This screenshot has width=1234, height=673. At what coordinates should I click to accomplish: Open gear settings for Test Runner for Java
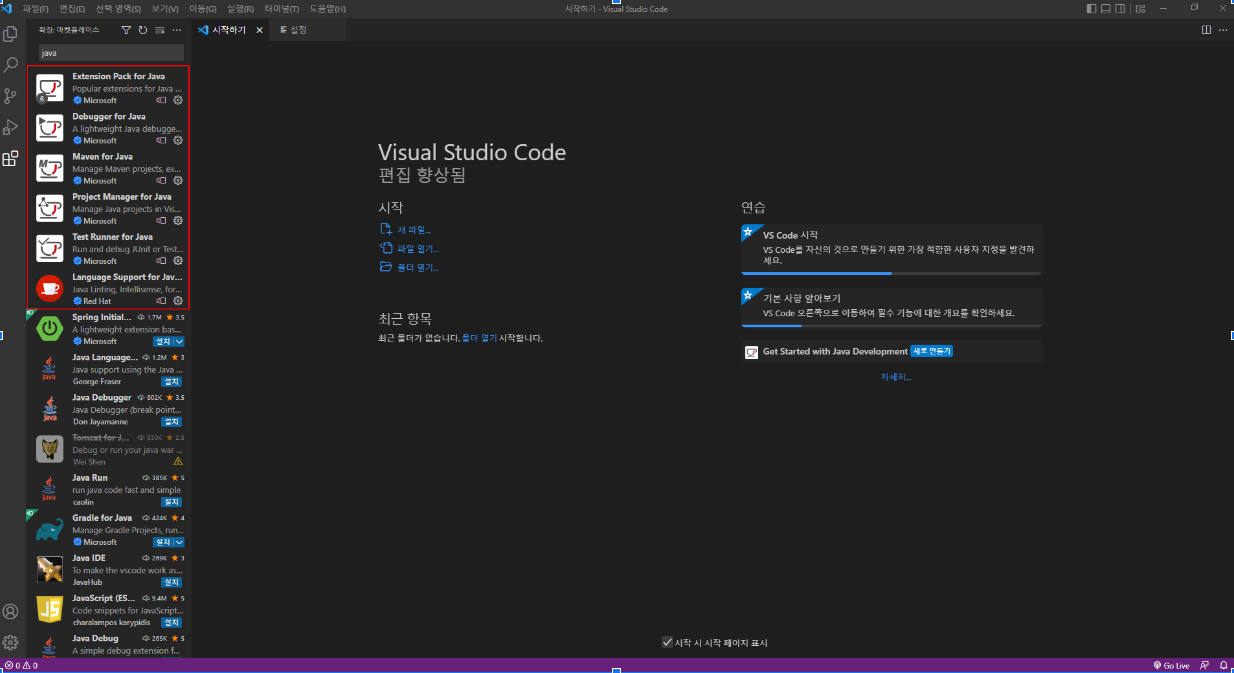click(178, 260)
